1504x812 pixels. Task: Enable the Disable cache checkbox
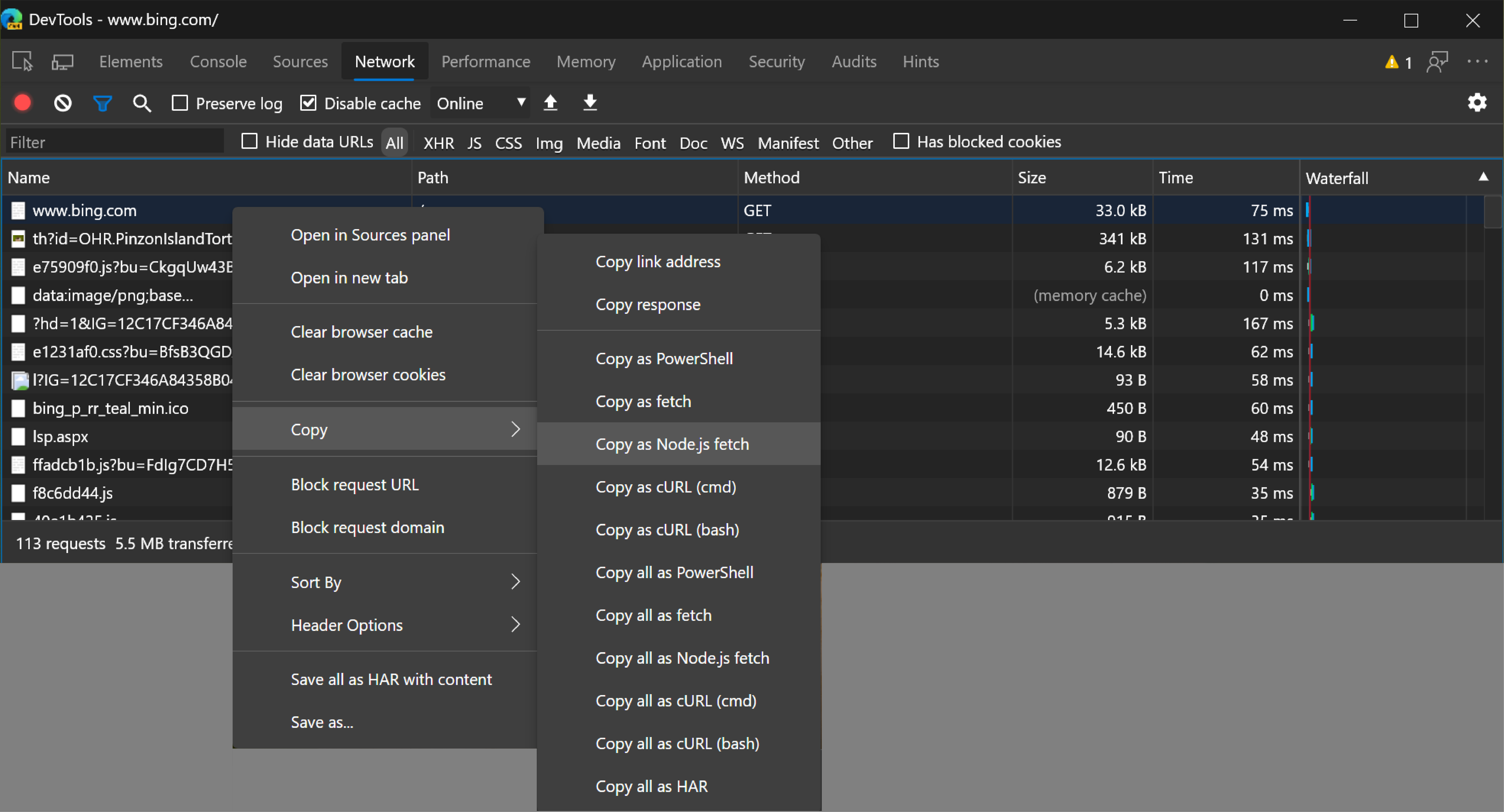(x=308, y=103)
